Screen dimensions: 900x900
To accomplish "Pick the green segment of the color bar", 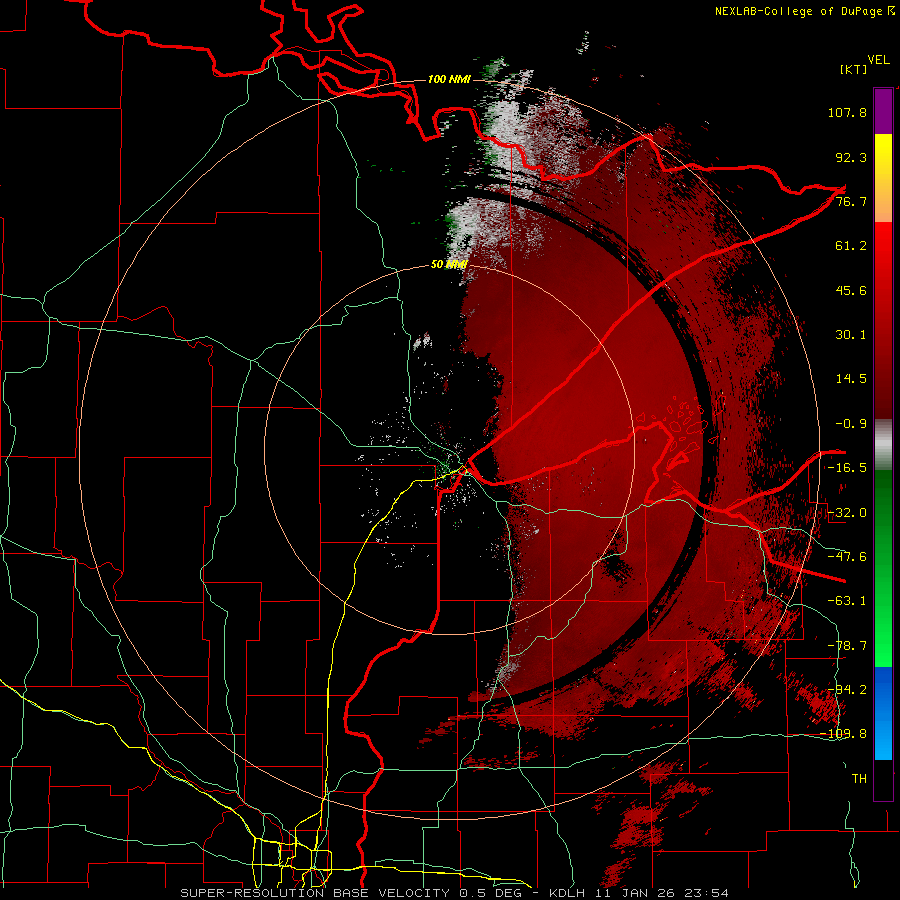I will point(883,568).
